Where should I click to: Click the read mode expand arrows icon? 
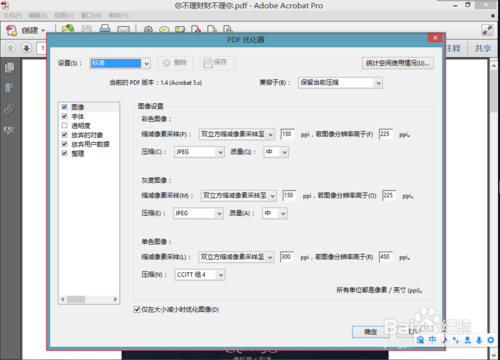pos(487,30)
